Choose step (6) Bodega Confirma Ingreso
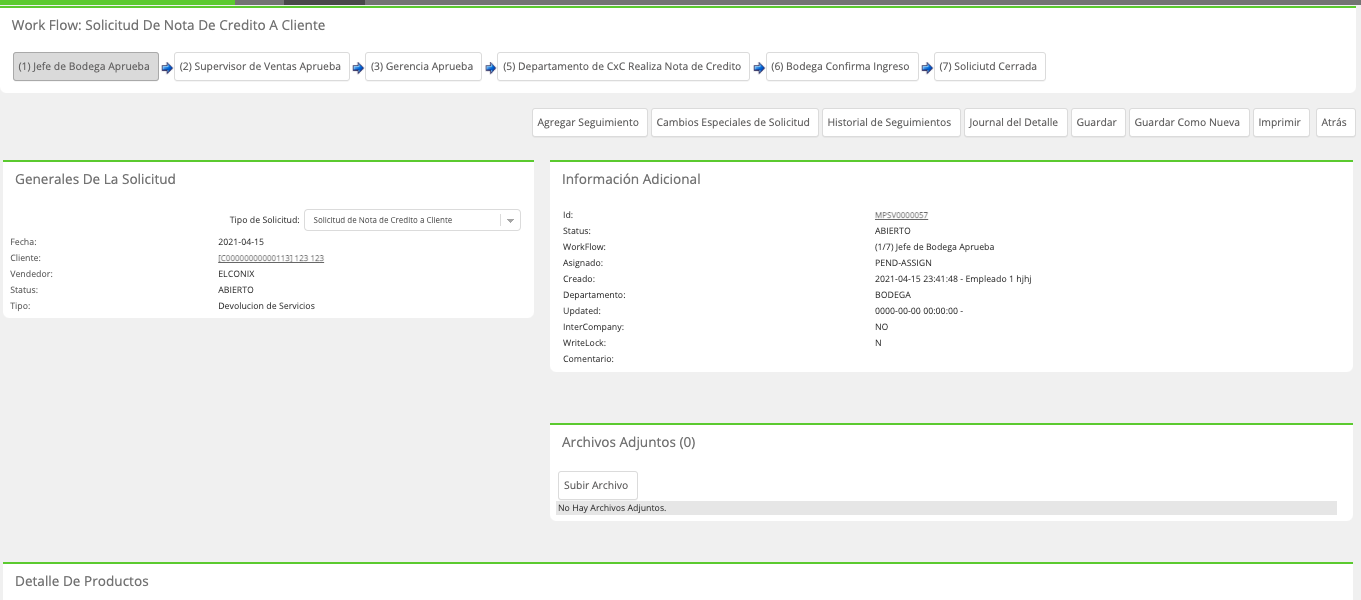The image size is (1361, 600). [x=842, y=67]
